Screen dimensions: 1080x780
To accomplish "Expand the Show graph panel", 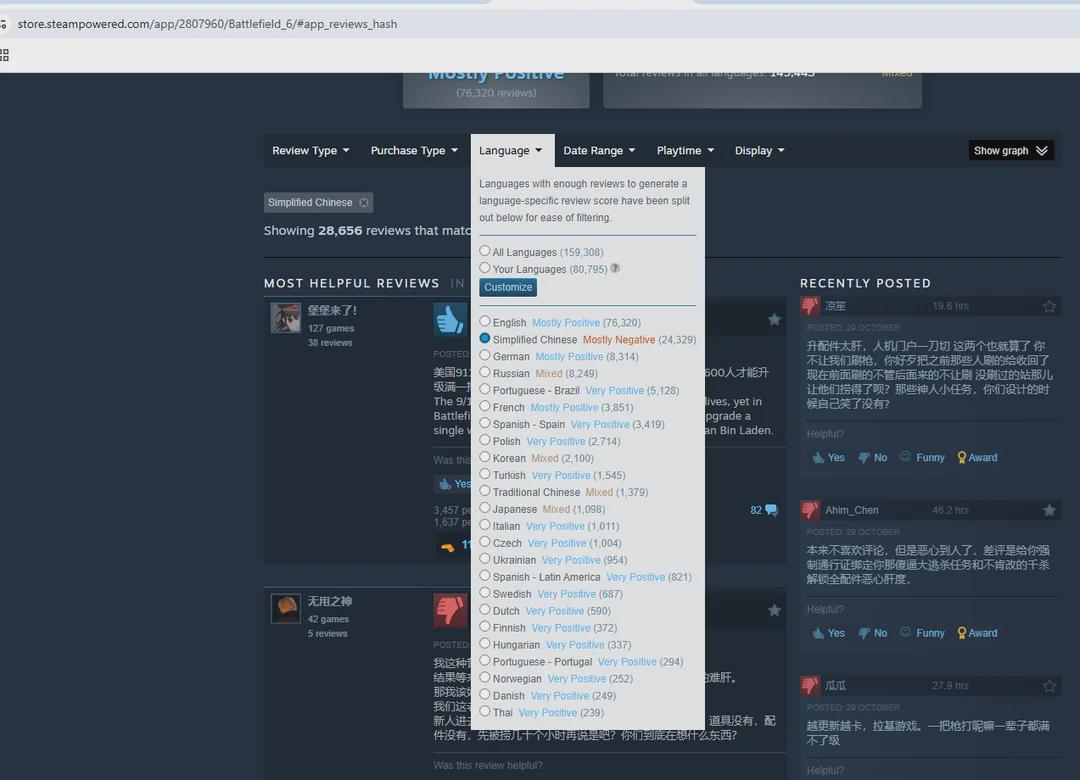I will point(1010,150).
